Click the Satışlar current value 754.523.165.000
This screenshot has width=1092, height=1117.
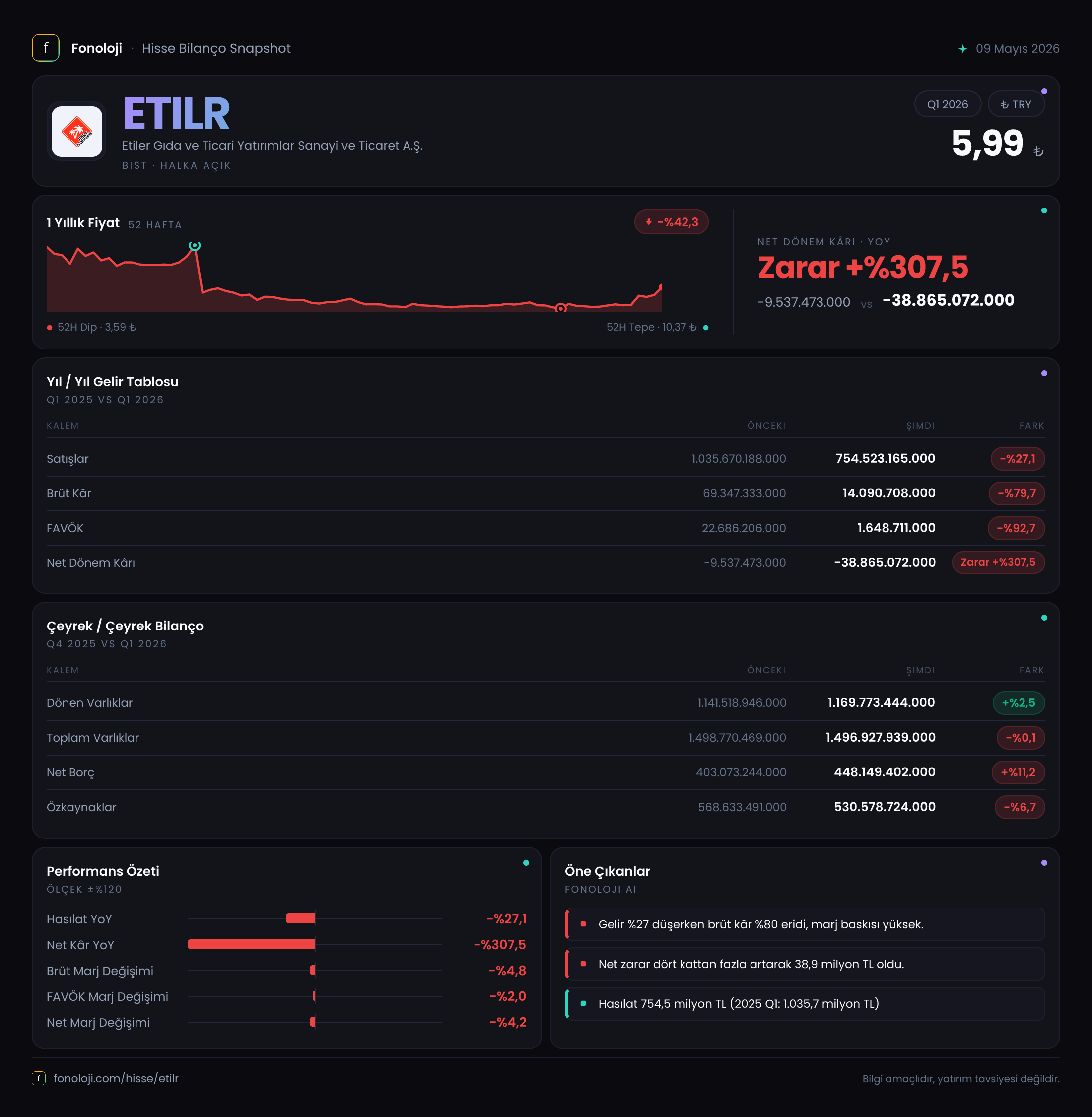pyautogui.click(x=885, y=458)
